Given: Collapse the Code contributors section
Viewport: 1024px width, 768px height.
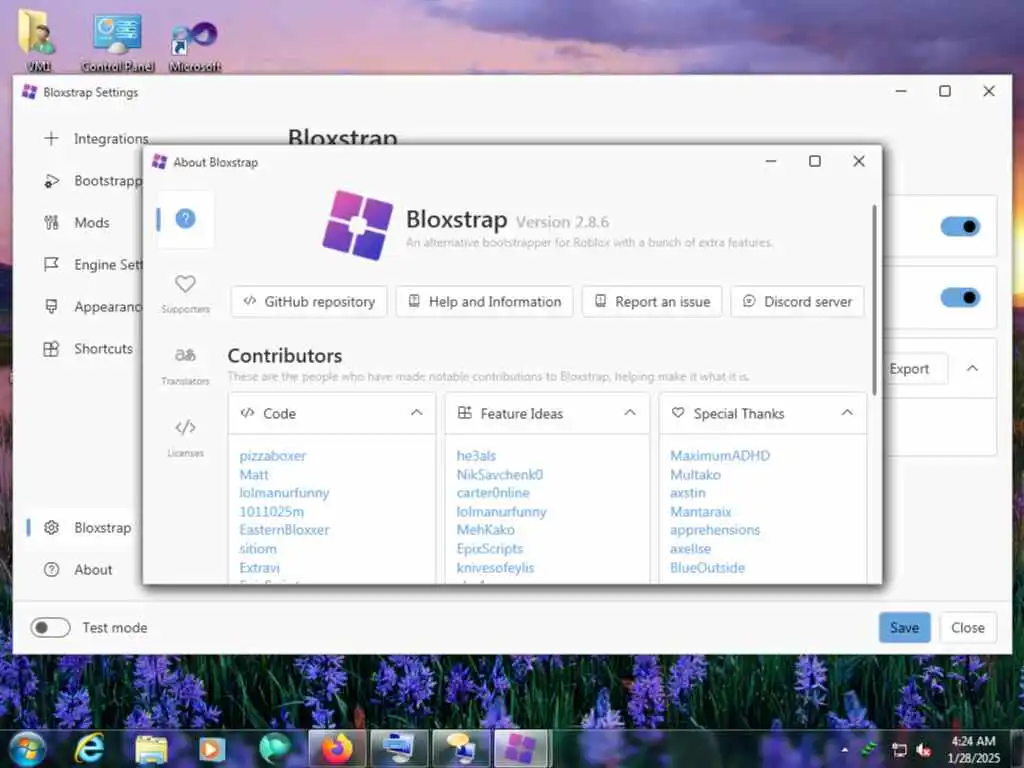Looking at the screenshot, I should [x=417, y=413].
